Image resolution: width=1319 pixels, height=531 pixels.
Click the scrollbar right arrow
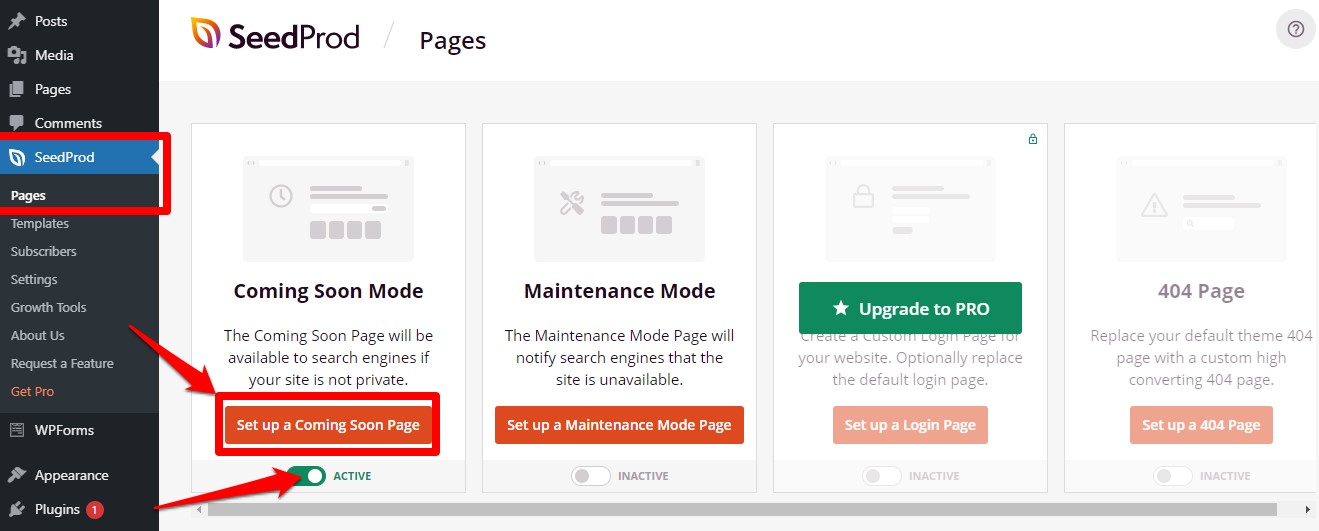tap(1310, 510)
